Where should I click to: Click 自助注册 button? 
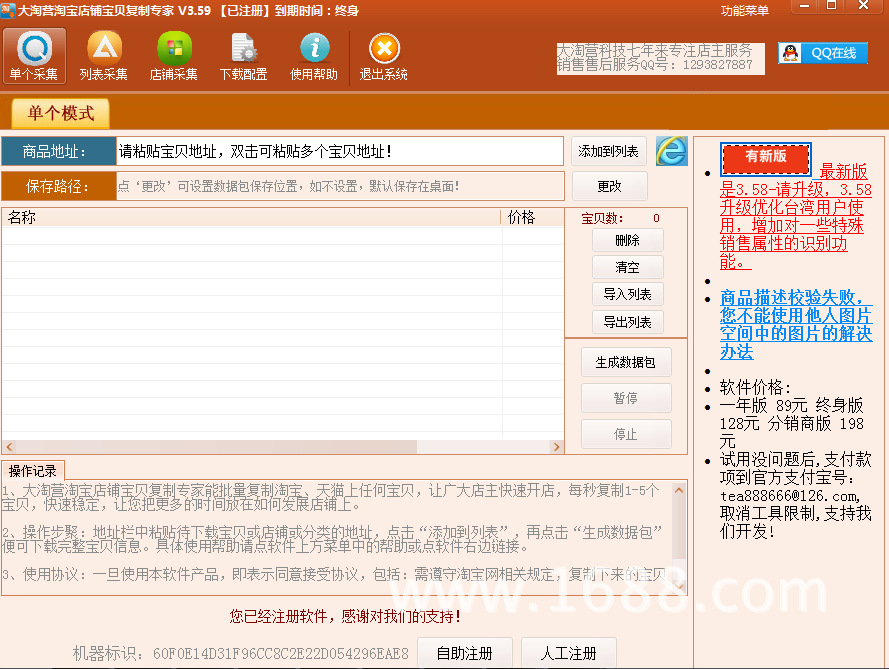465,653
